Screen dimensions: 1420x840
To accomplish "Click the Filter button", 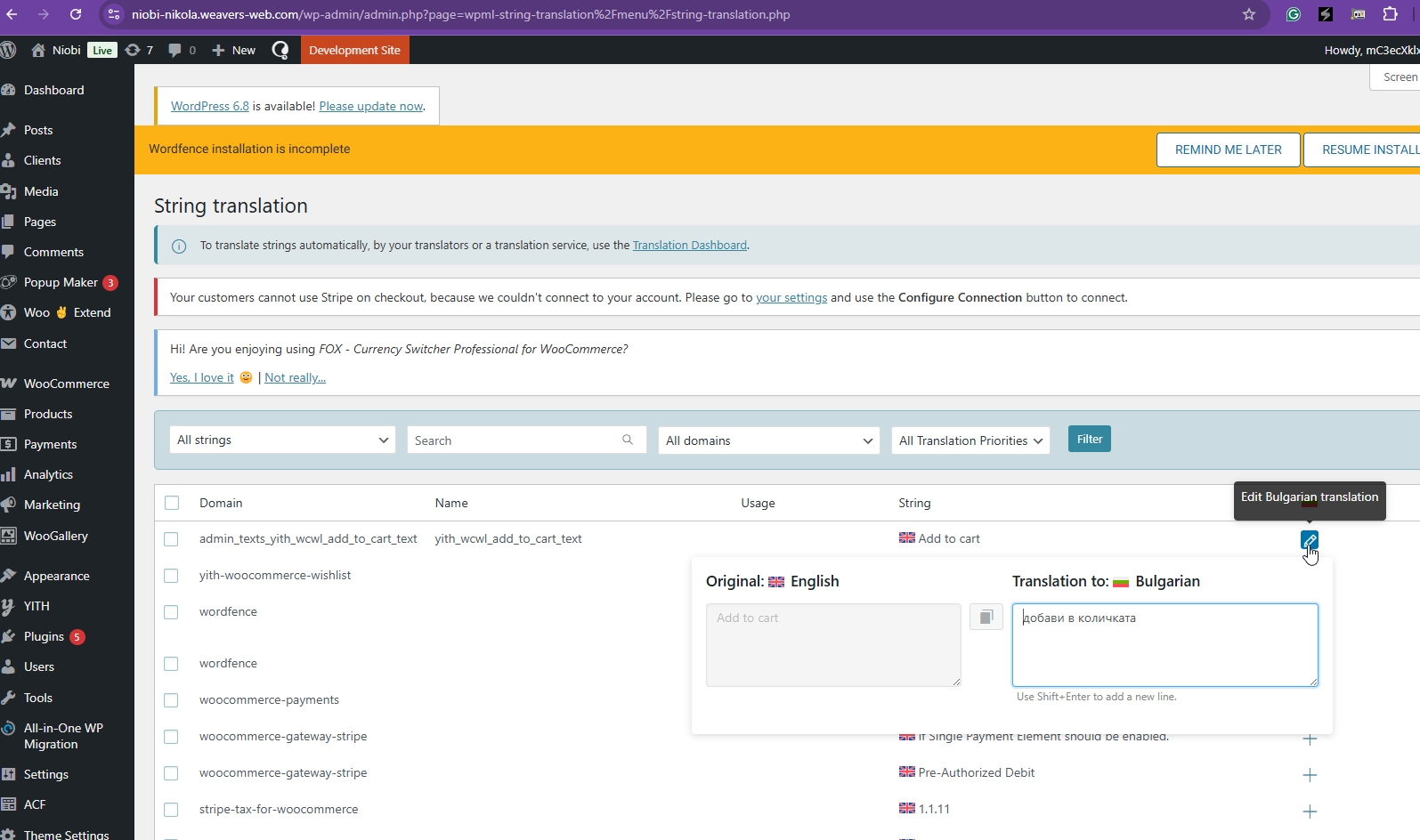I will point(1089,439).
